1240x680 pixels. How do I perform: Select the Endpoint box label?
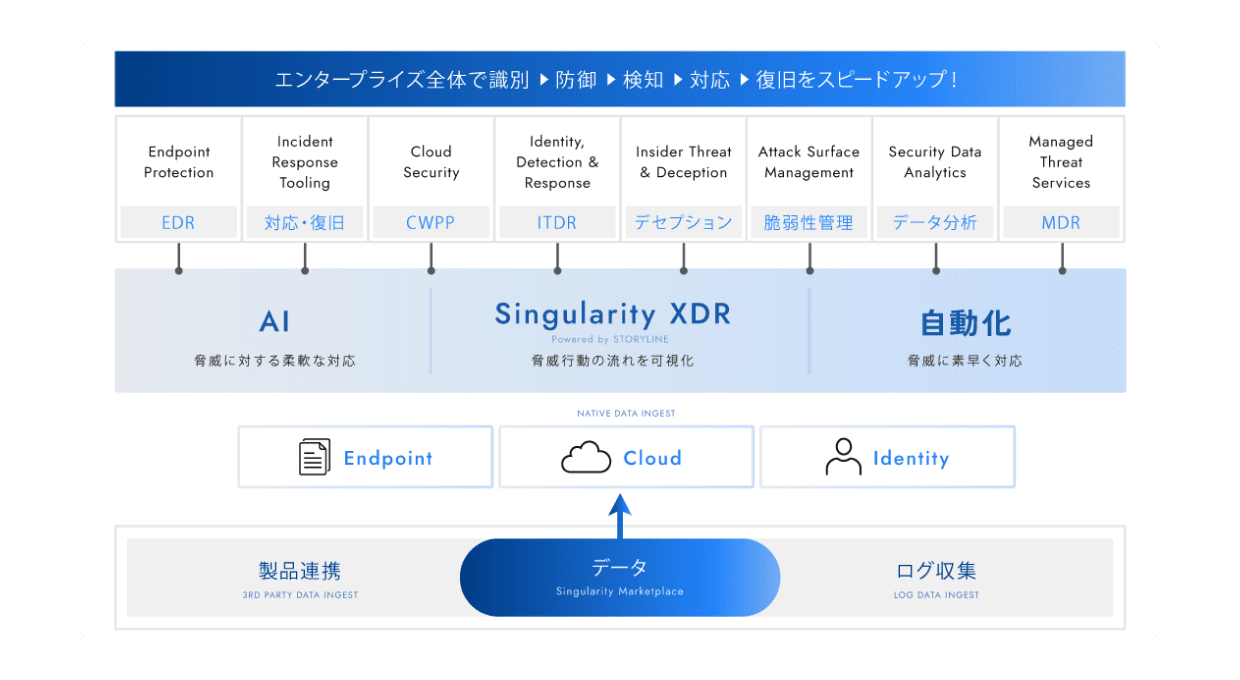pos(388,458)
